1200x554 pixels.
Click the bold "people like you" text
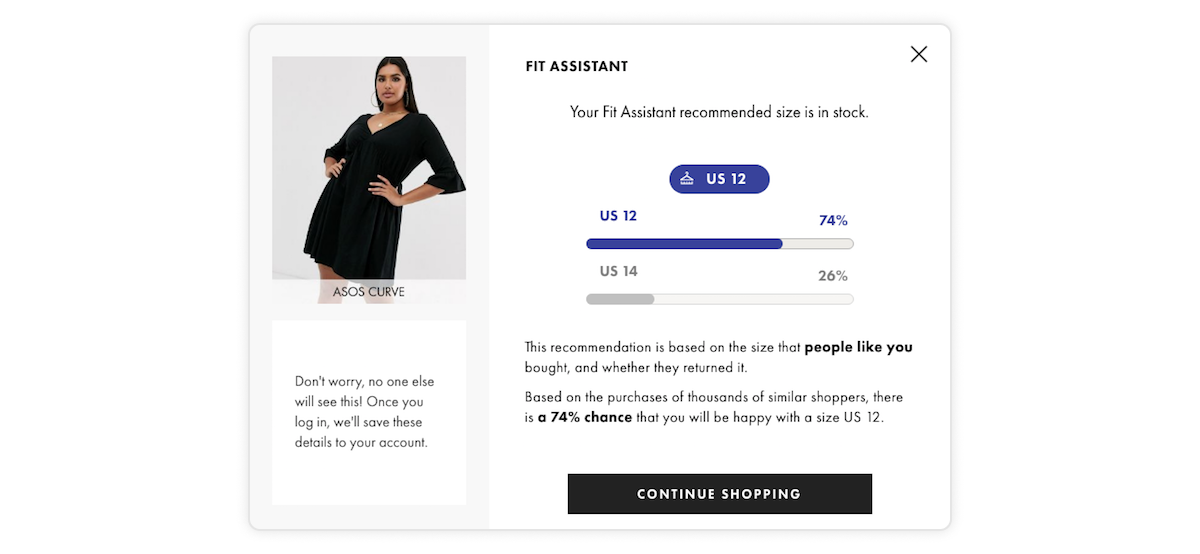[858, 347]
